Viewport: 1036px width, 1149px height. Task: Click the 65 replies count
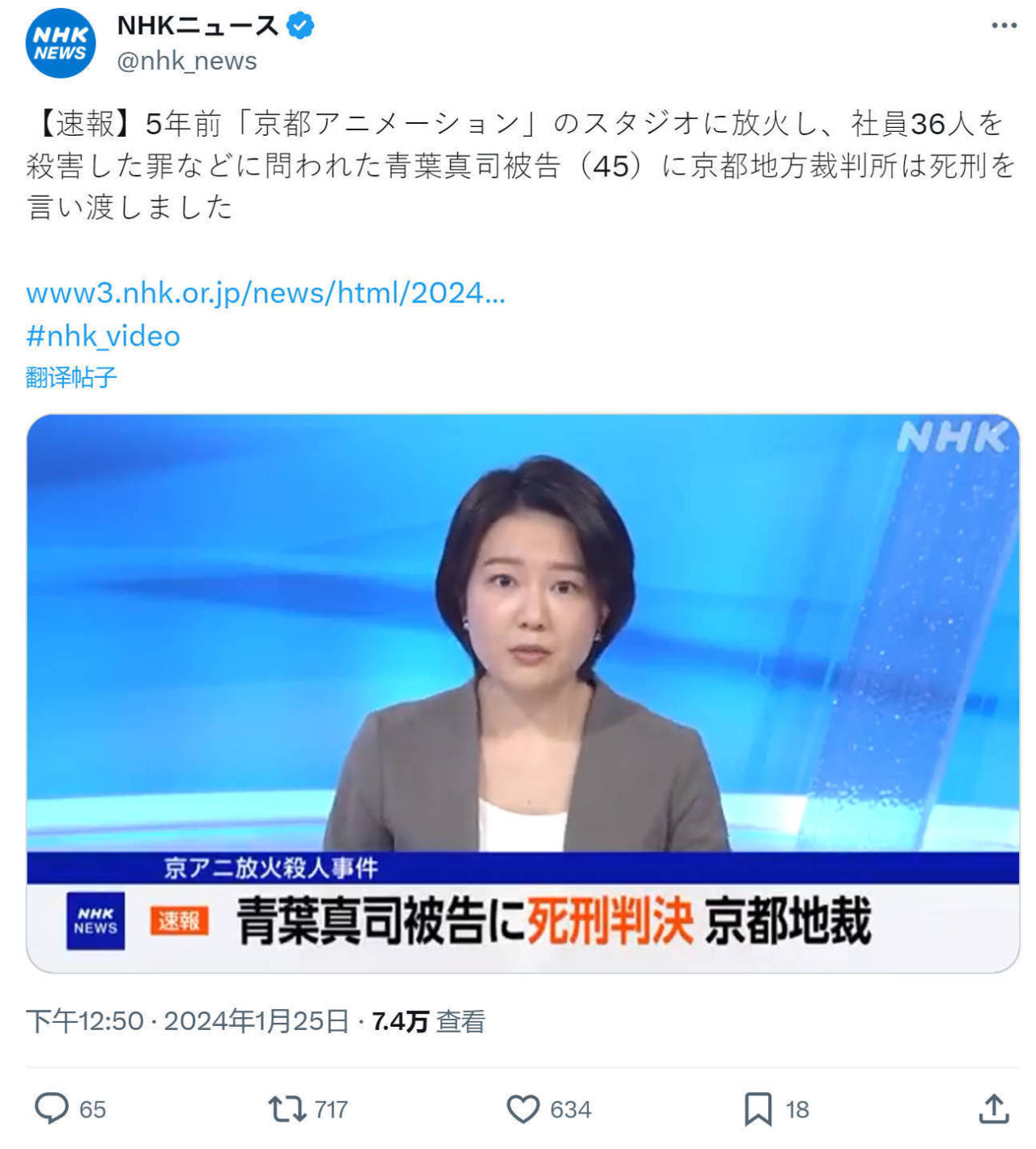[92, 1109]
